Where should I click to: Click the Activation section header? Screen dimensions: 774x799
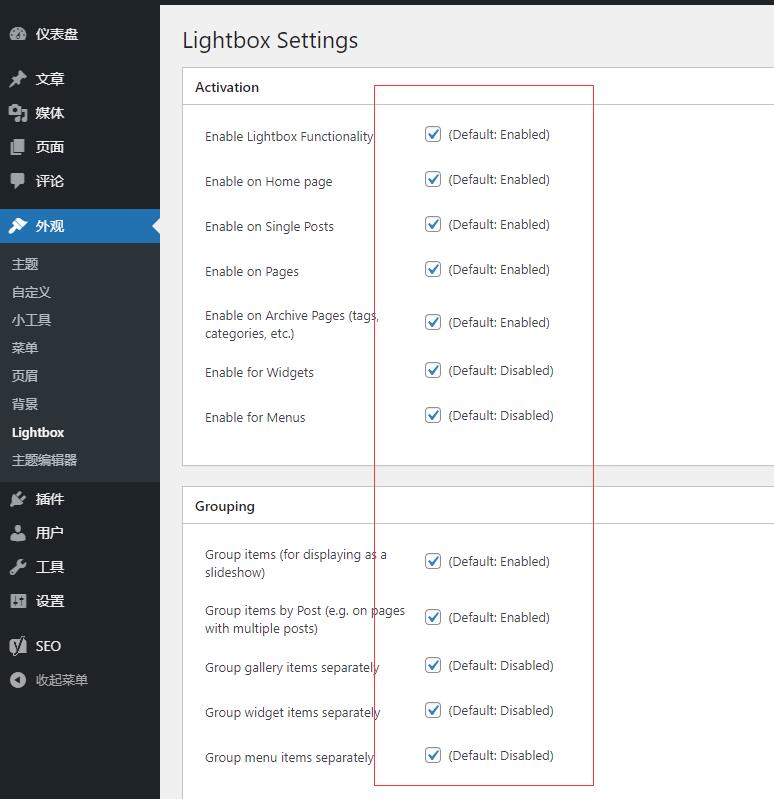(x=227, y=87)
